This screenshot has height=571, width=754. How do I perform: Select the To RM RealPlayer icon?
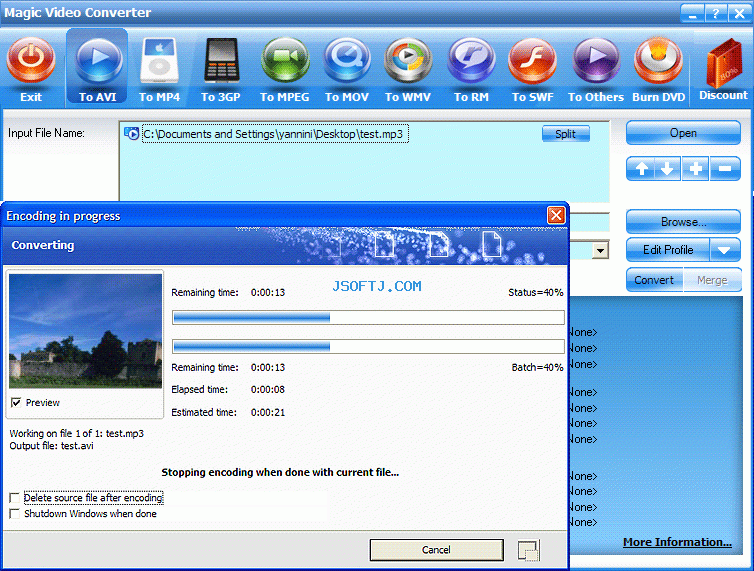471,61
